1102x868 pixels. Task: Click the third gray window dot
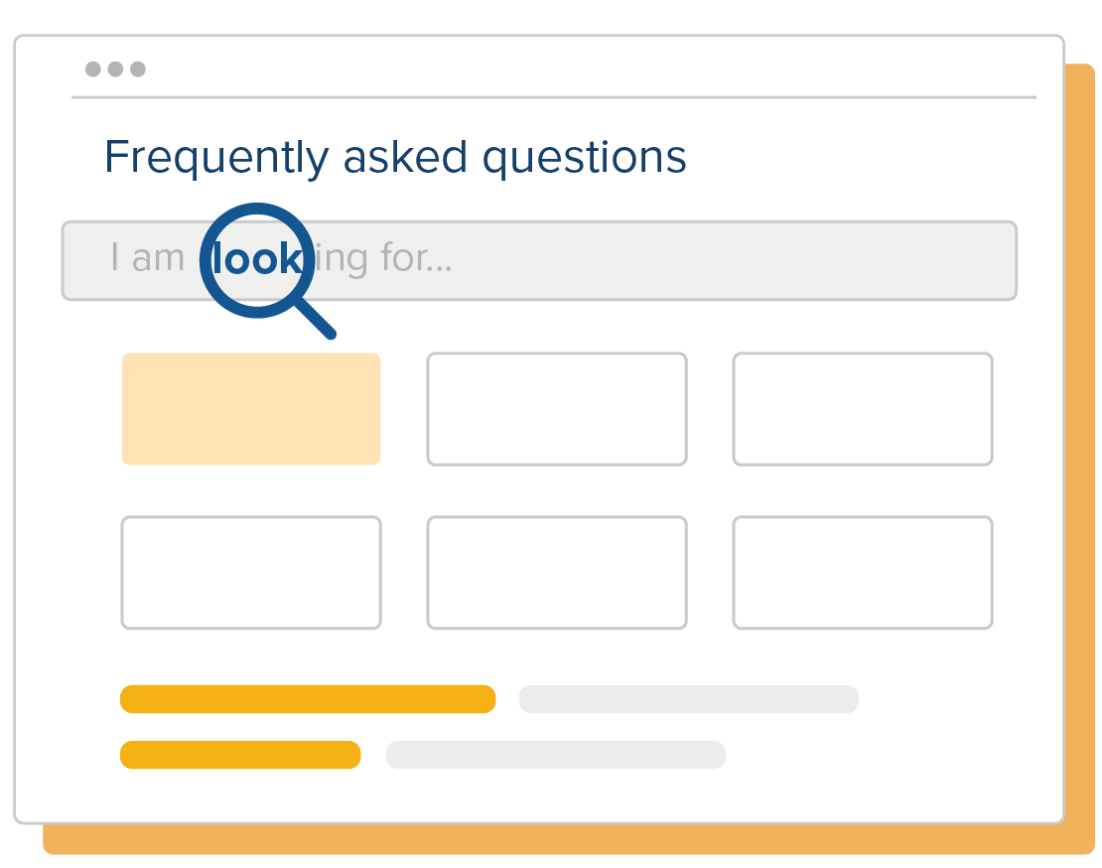point(138,69)
